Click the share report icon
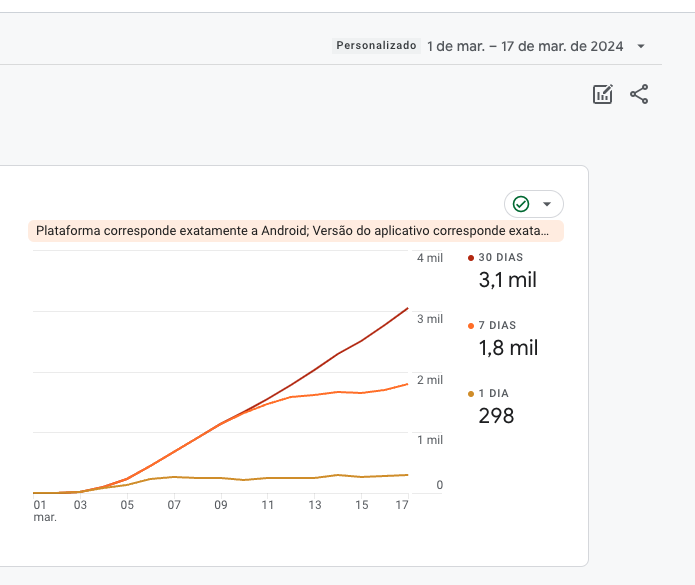The height and width of the screenshot is (585, 695). (x=639, y=95)
